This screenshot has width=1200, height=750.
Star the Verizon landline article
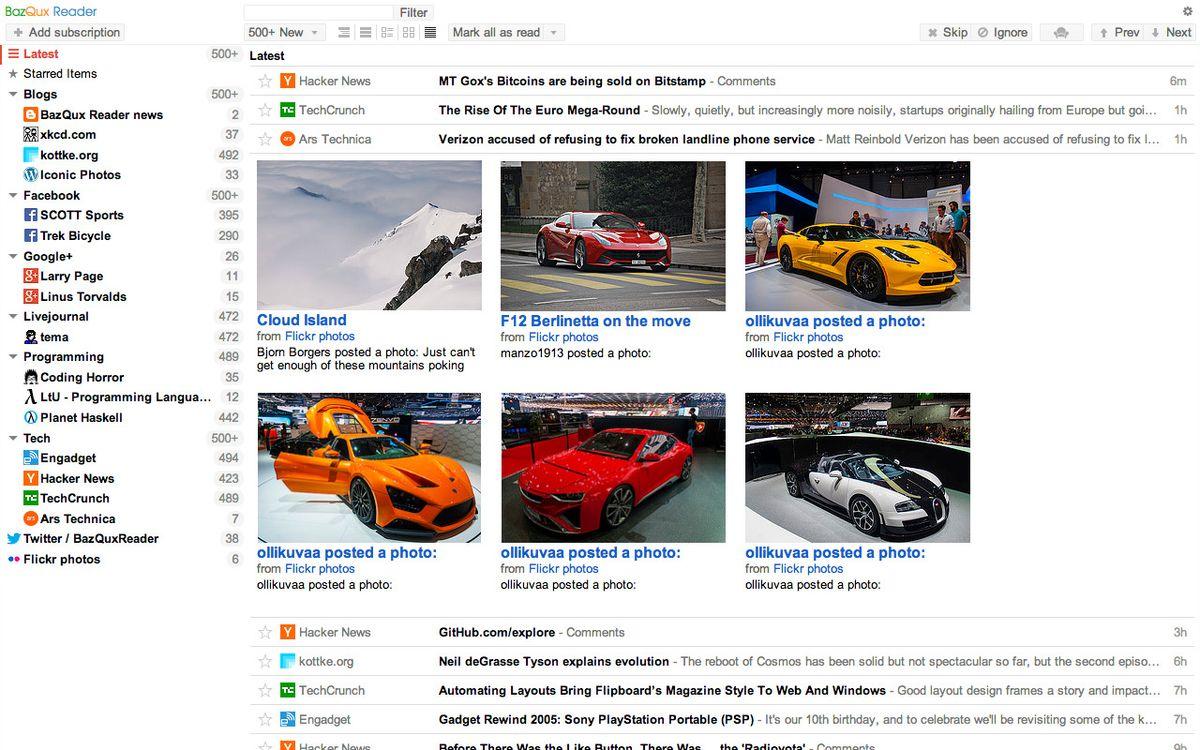pos(265,139)
